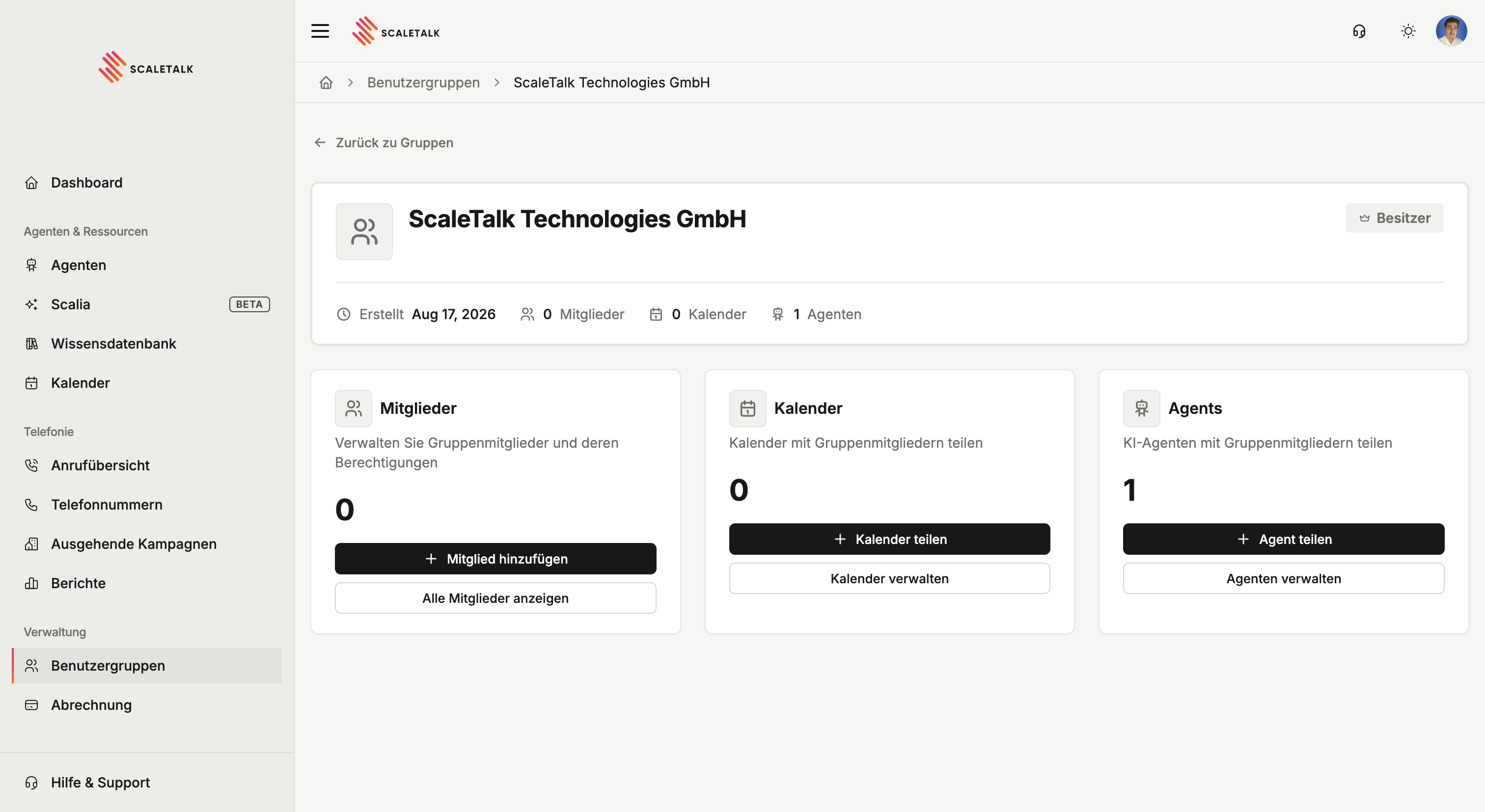The height and width of the screenshot is (812, 1485).
Task: Click the ScaleTalk Technologies GmbH breadcrumb
Action: (x=612, y=82)
